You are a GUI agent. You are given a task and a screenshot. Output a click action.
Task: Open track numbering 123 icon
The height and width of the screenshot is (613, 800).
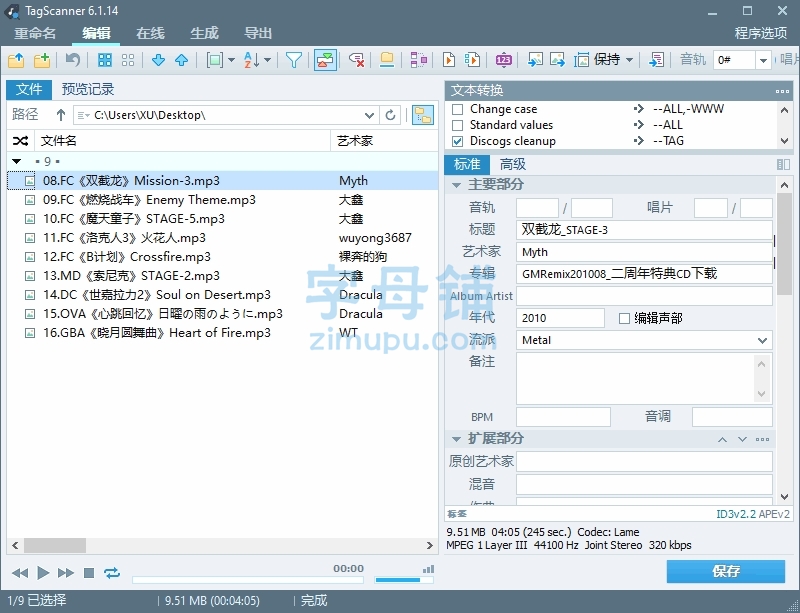(504, 60)
